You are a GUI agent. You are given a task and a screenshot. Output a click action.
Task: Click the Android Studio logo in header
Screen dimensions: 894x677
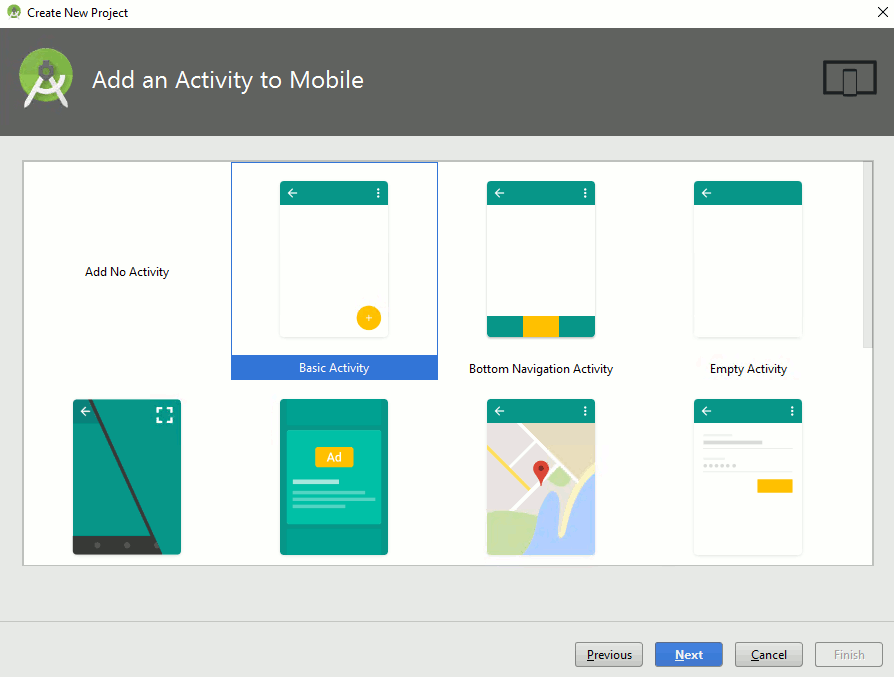pyautogui.click(x=46, y=78)
